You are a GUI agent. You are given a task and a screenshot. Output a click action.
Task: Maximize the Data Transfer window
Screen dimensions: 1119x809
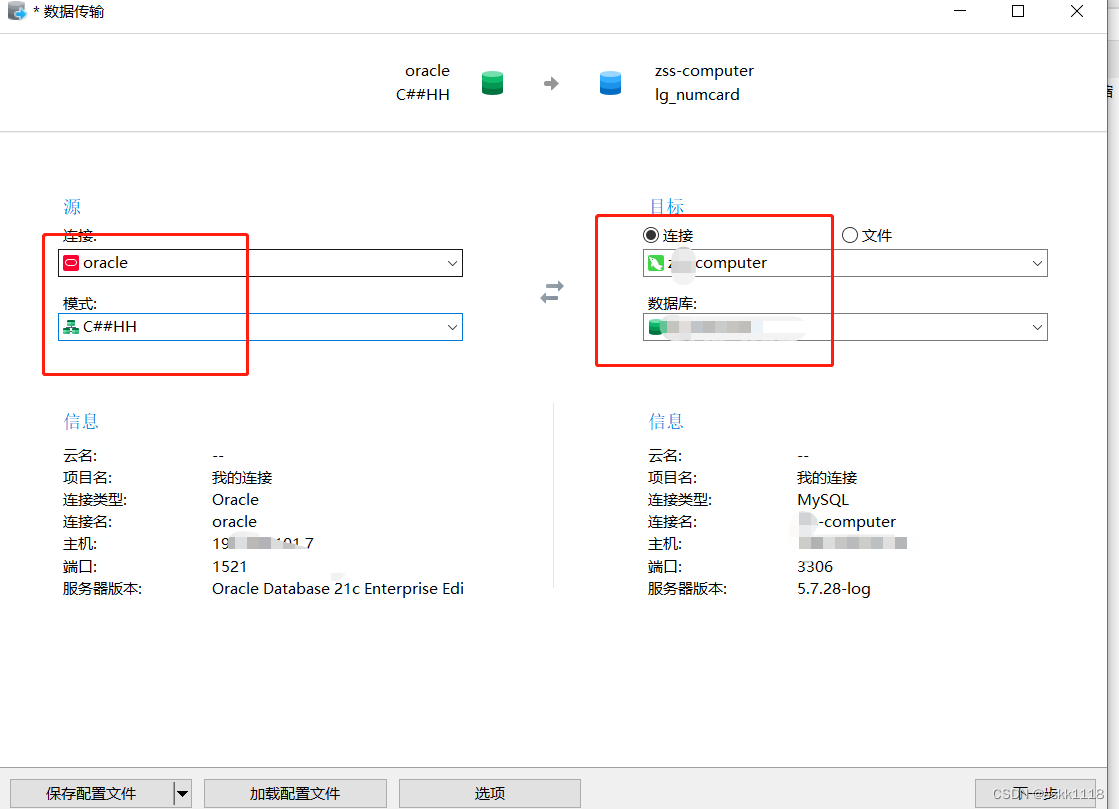point(1018,11)
